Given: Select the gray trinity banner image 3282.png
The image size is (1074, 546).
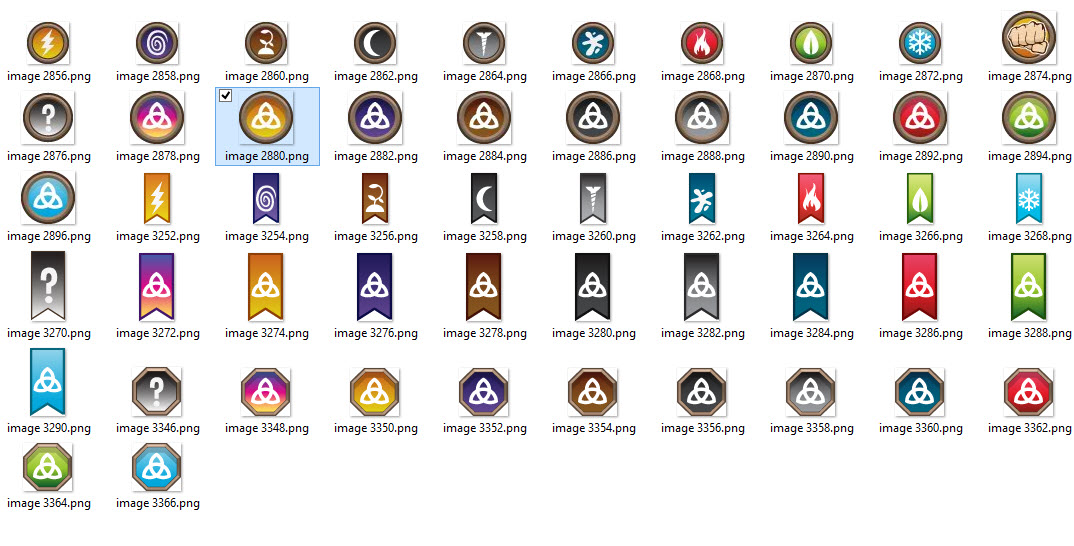Looking at the screenshot, I should tap(701, 286).
